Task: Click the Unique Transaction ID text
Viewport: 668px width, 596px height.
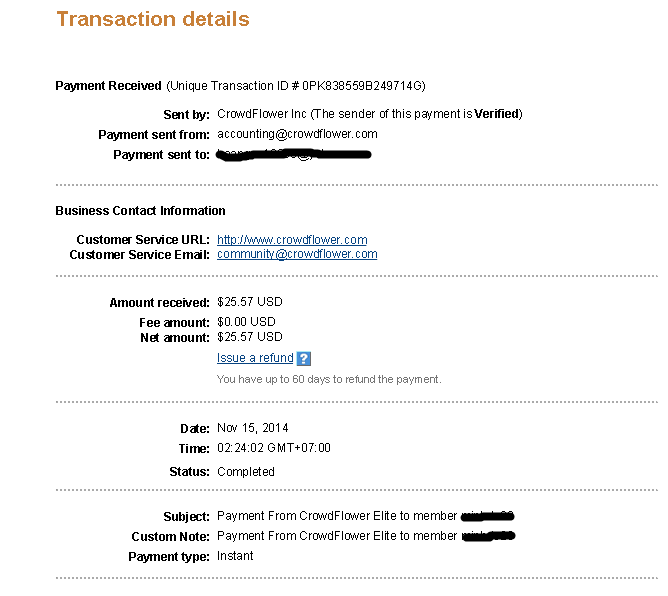Action: 302,86
